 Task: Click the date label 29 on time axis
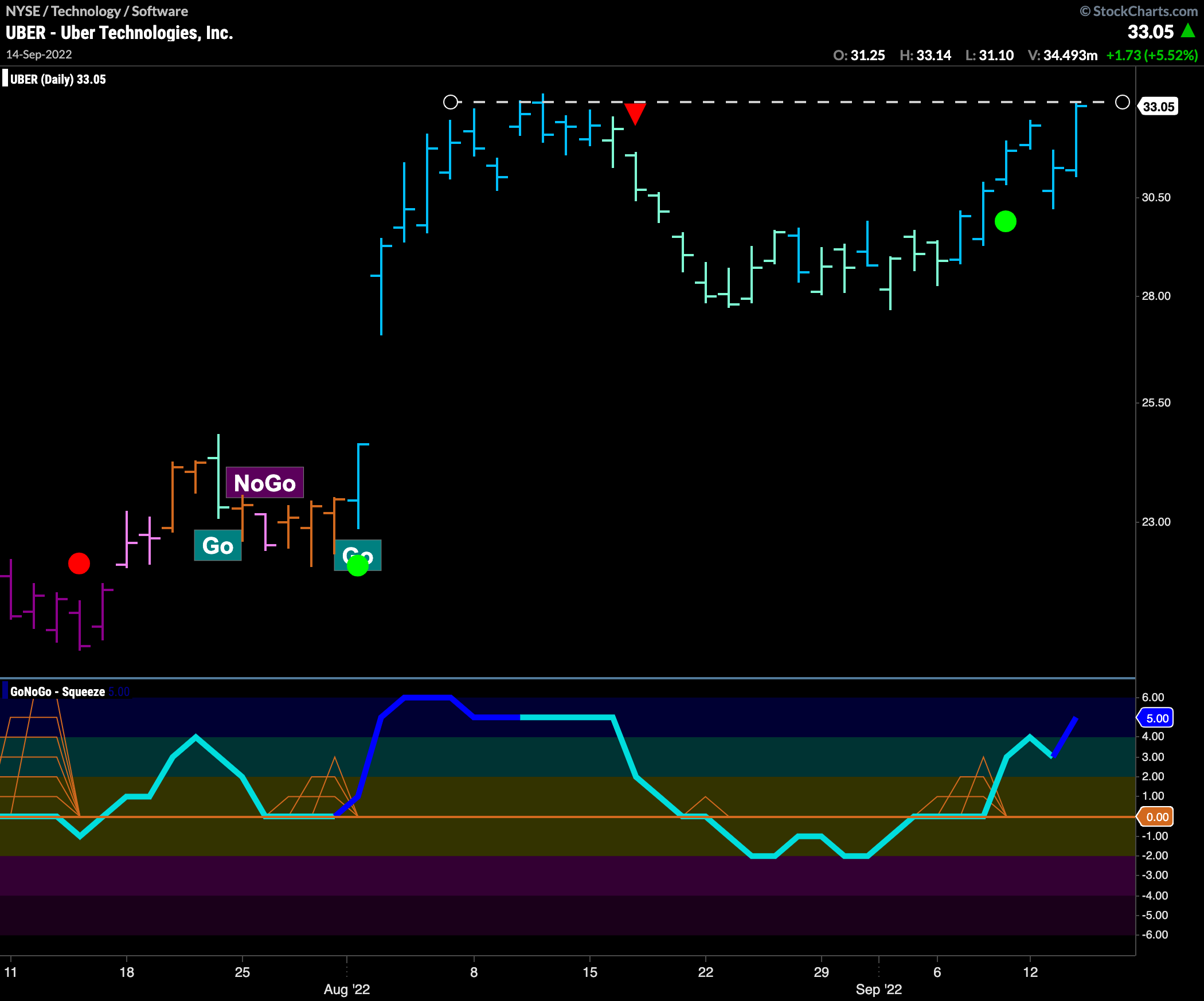click(822, 972)
